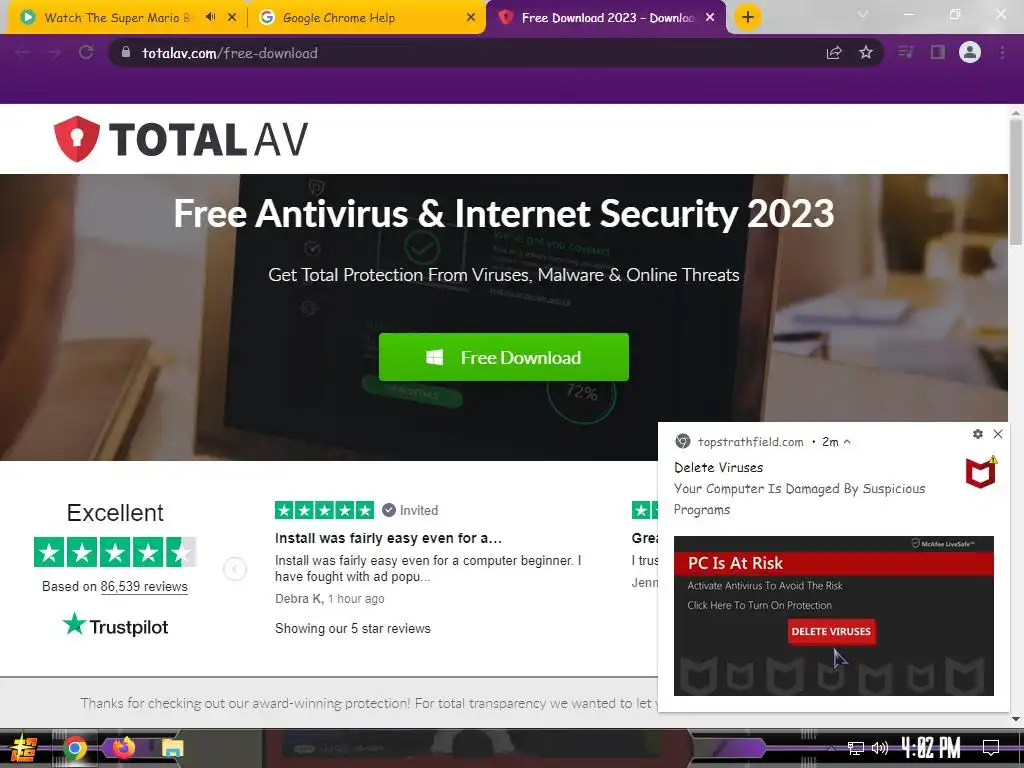Open the 86,539 reviews link
The width and height of the screenshot is (1024, 768).
pyautogui.click(x=144, y=586)
